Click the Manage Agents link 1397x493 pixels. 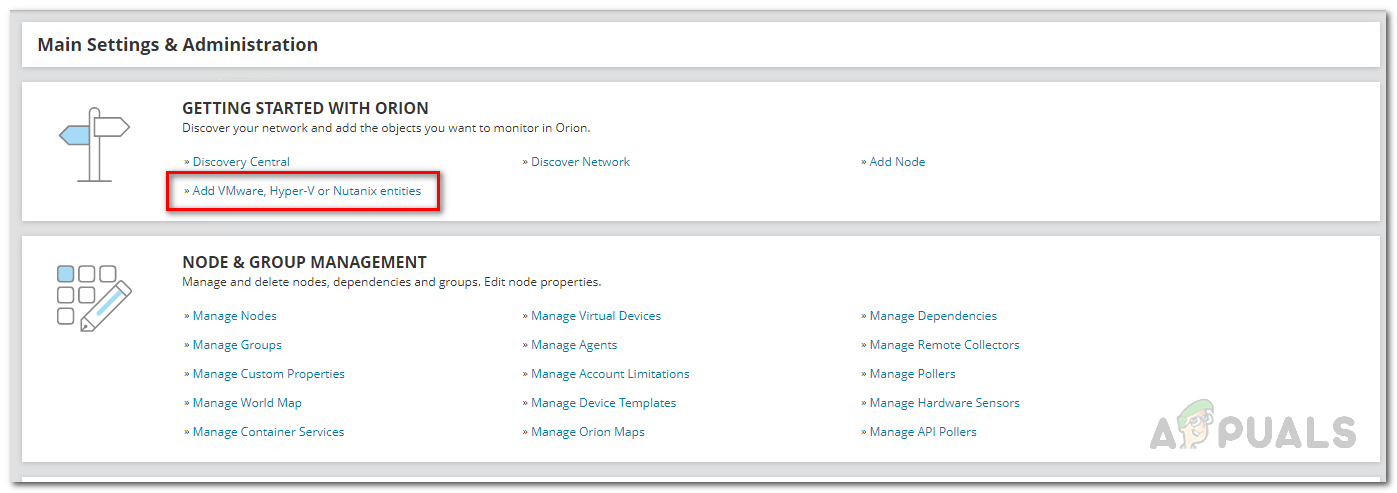click(574, 345)
